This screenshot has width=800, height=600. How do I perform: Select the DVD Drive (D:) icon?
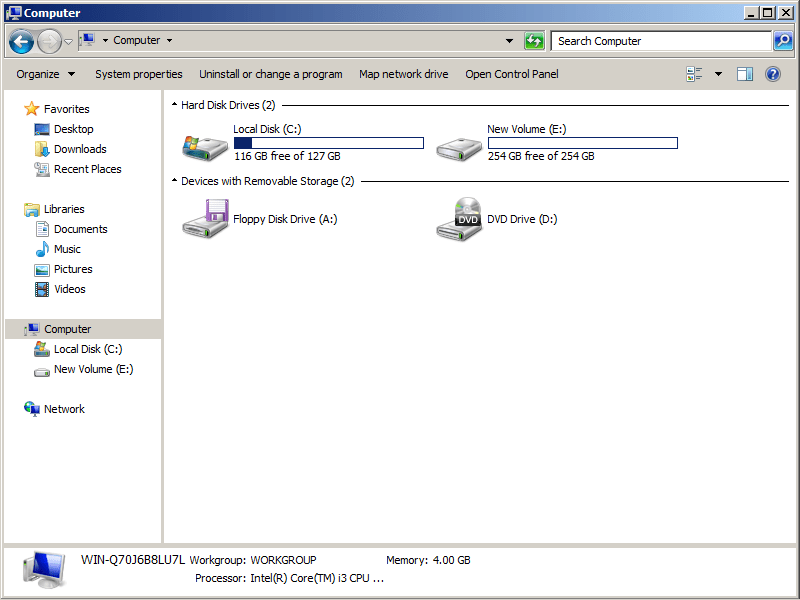459,219
